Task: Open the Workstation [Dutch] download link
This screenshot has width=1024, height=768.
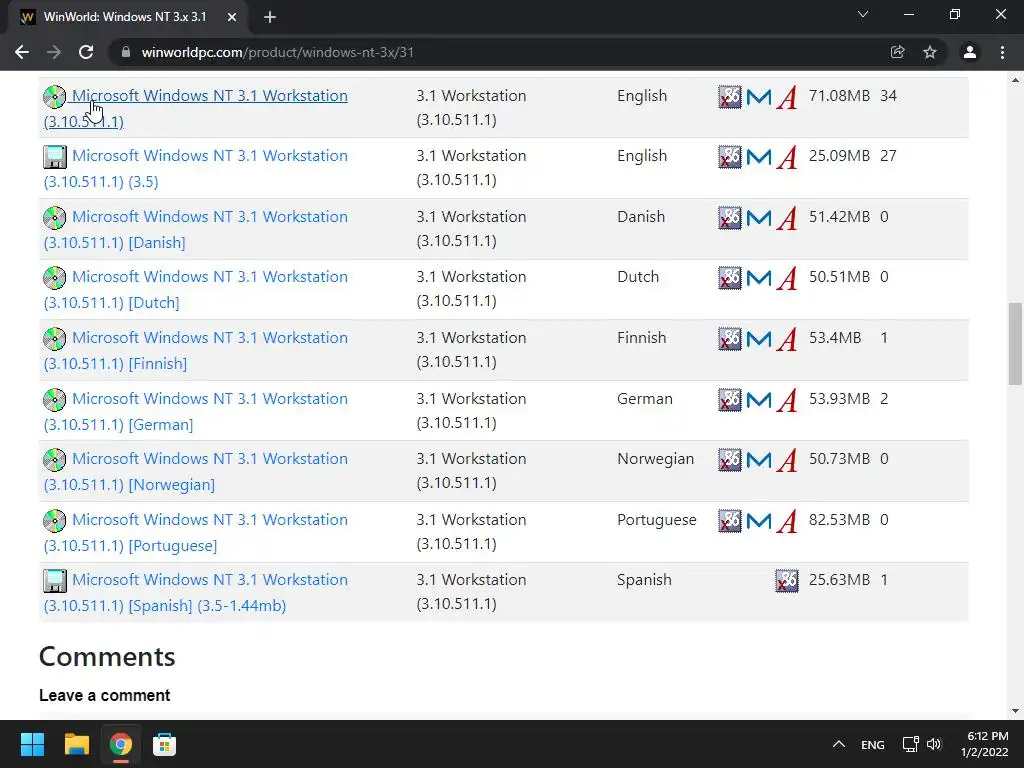Action: click(195, 289)
